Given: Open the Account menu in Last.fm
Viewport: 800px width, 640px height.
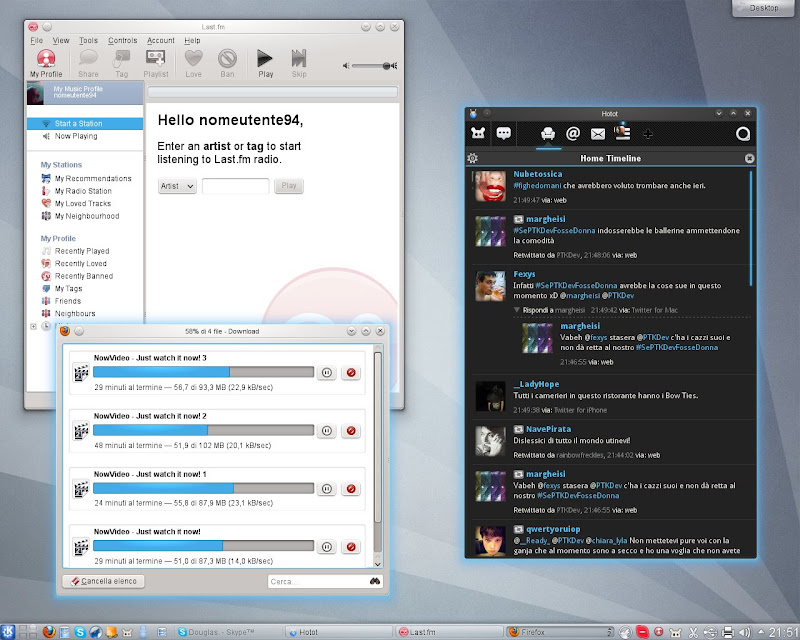Looking at the screenshot, I should (160, 41).
